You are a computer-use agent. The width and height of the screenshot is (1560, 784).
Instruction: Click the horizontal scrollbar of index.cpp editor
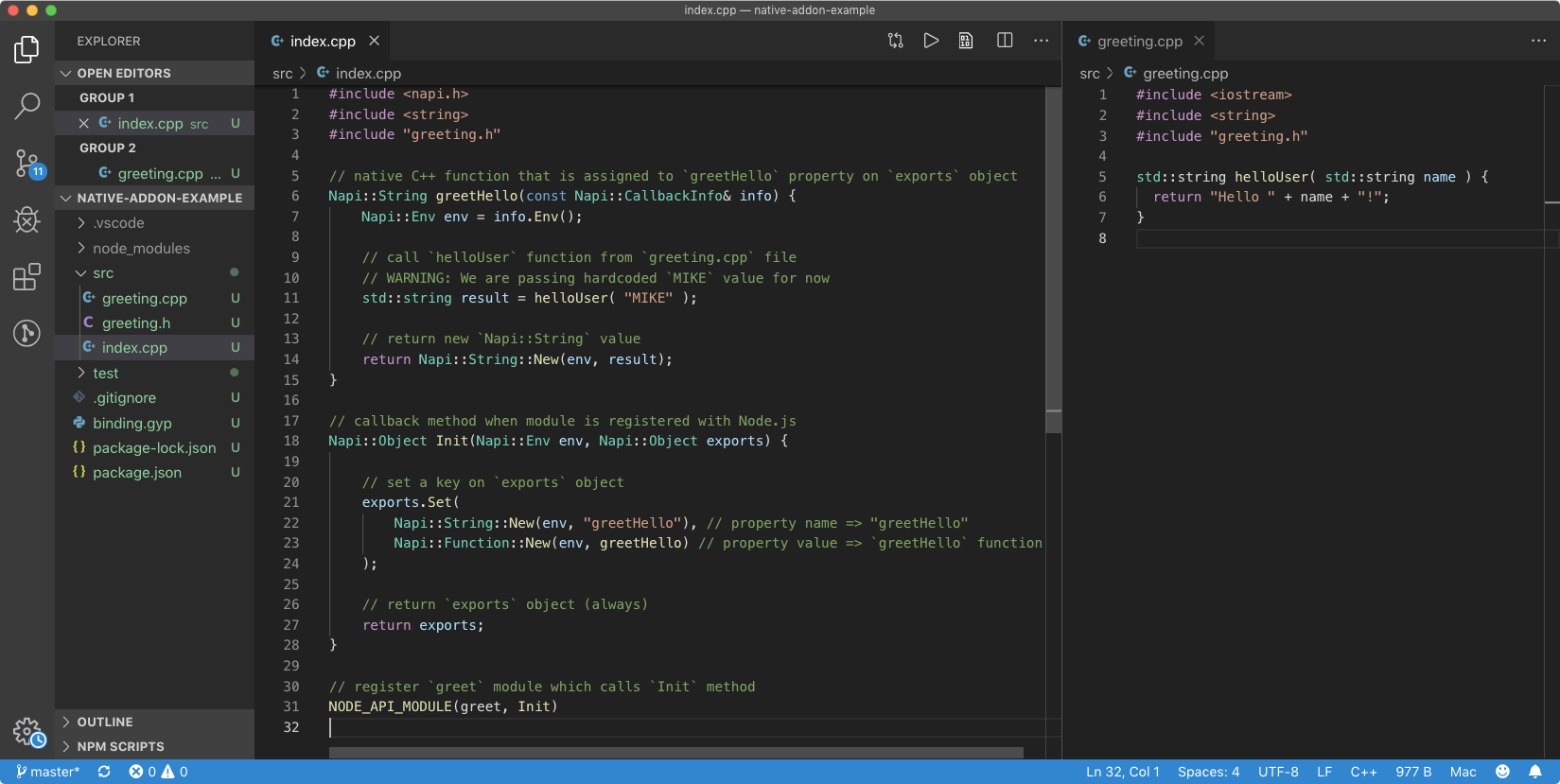[x=676, y=753]
